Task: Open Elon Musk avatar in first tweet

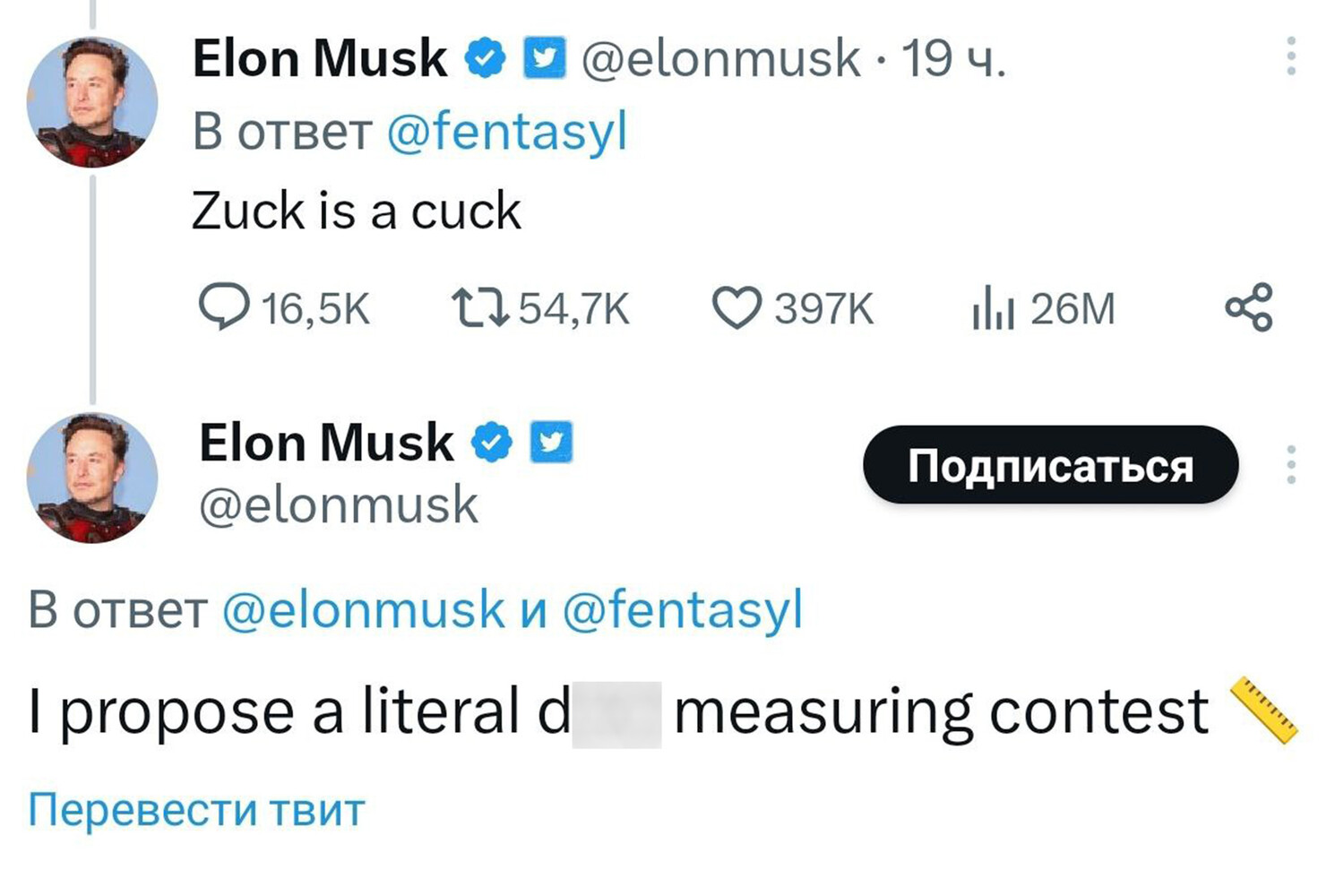Action: 92,102
